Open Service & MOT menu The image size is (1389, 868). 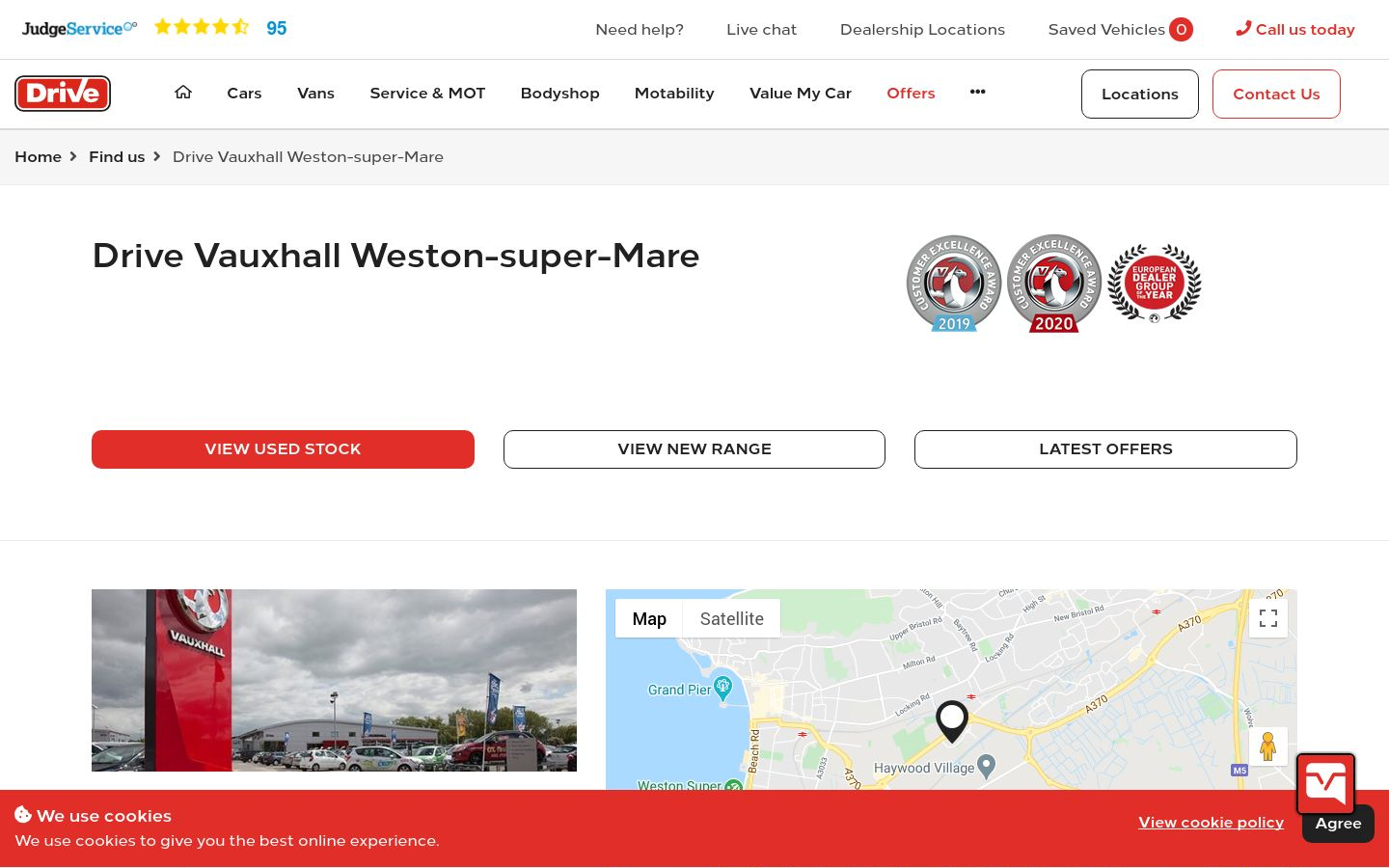pos(427,94)
